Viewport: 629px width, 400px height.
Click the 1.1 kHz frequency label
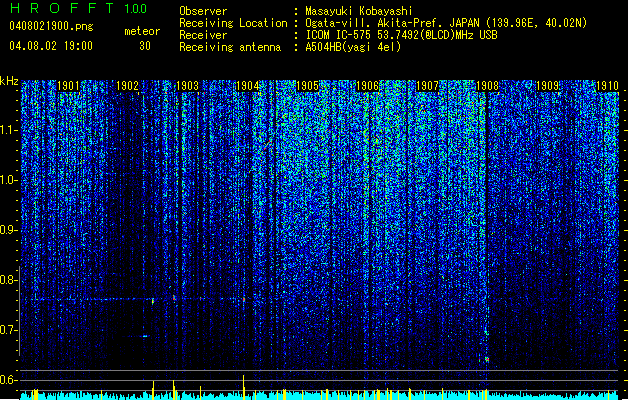tap(9, 130)
